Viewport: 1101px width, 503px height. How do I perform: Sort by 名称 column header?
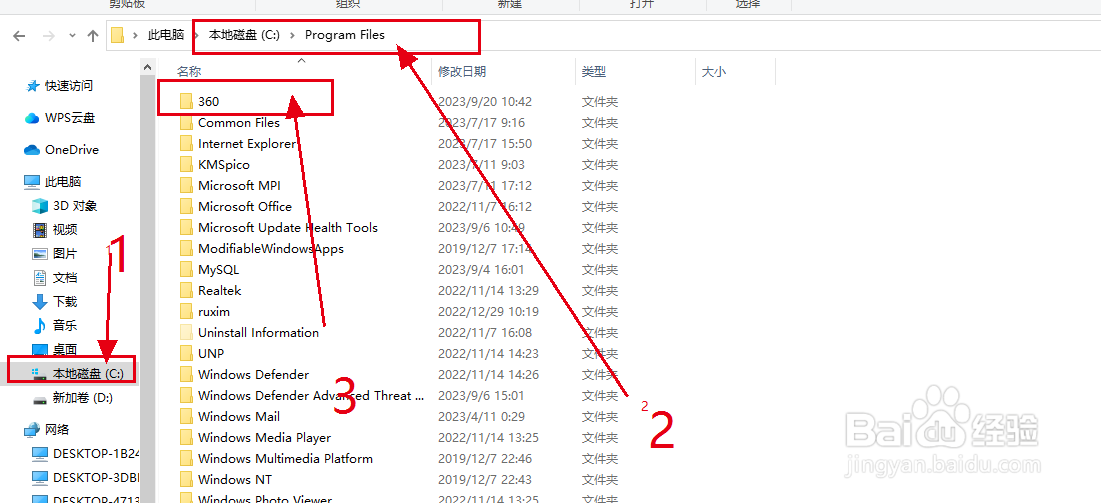click(x=189, y=72)
